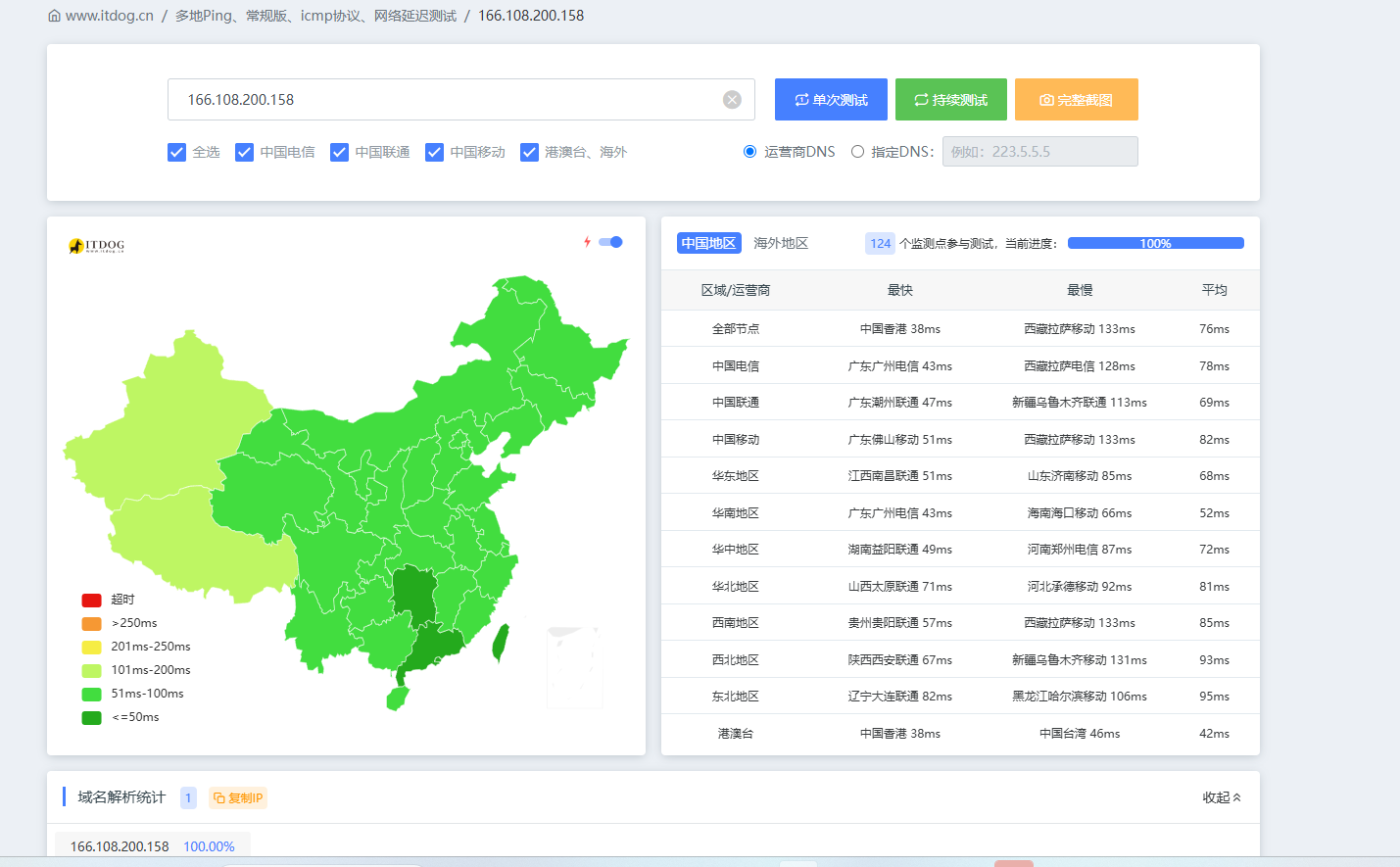Screen dimensions: 1400x867
Task: Select the 中国电信 table row label
Action: coord(736,365)
